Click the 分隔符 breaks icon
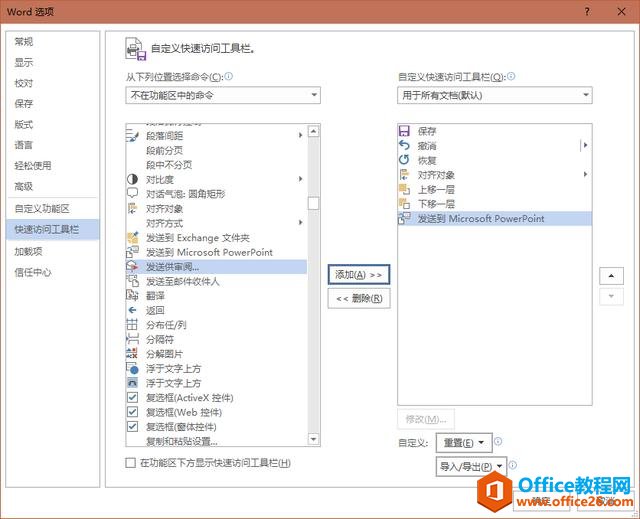This screenshot has width=640, height=519. click(x=132, y=339)
